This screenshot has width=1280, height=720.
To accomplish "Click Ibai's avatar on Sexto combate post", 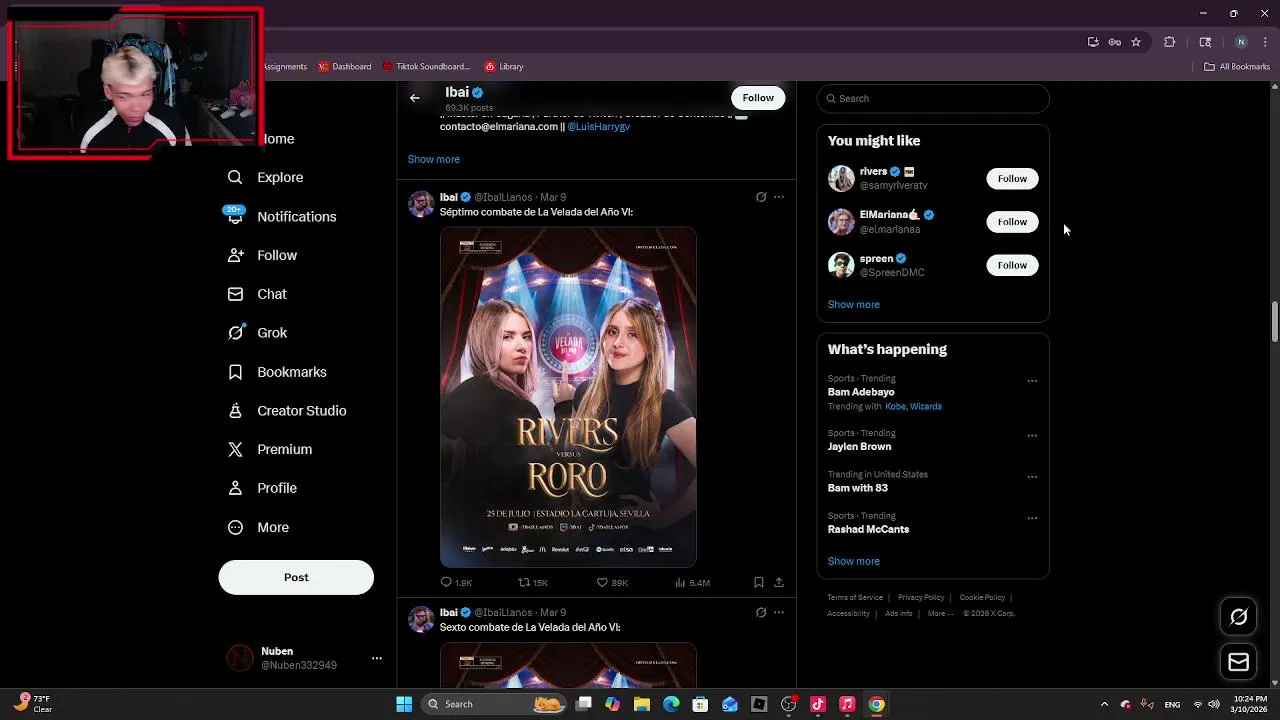I will point(421,619).
